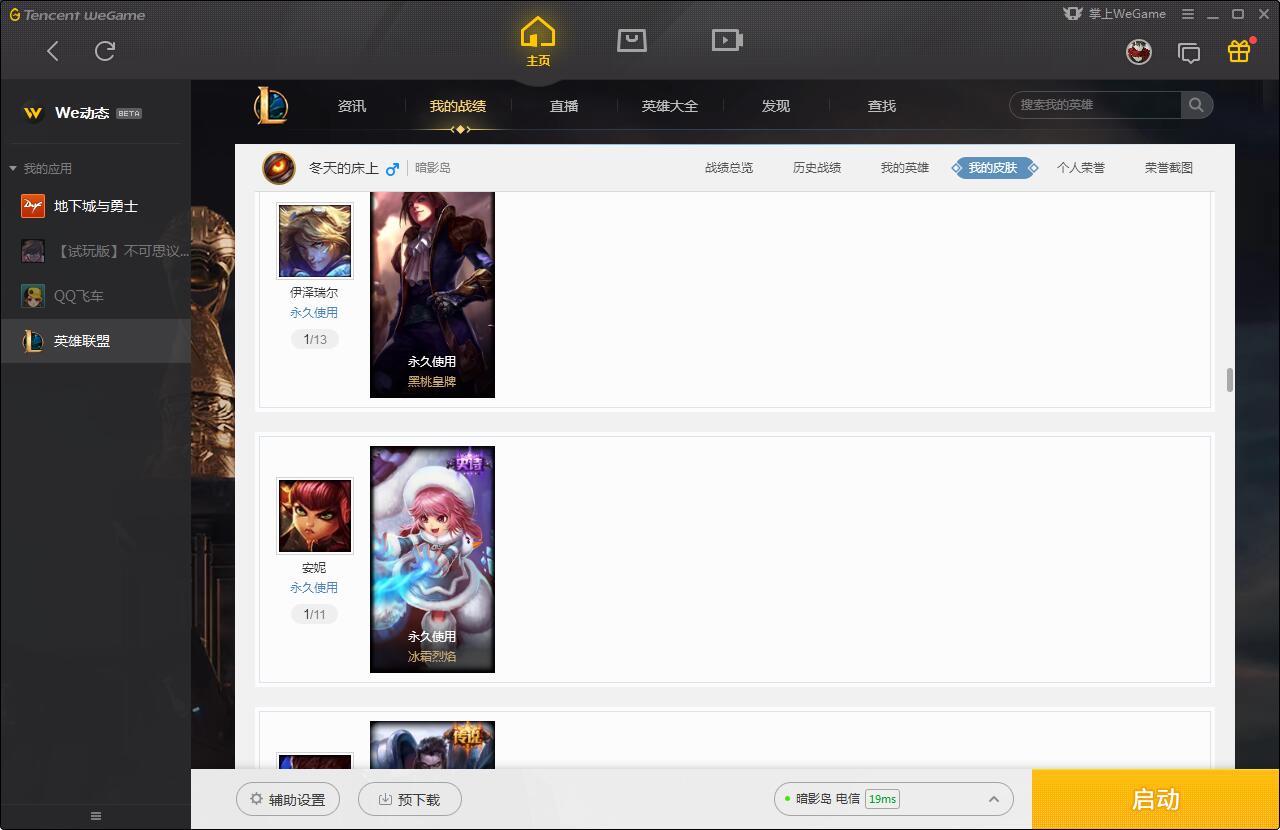Open the 黑桃皇牌 skin card

[x=432, y=294]
